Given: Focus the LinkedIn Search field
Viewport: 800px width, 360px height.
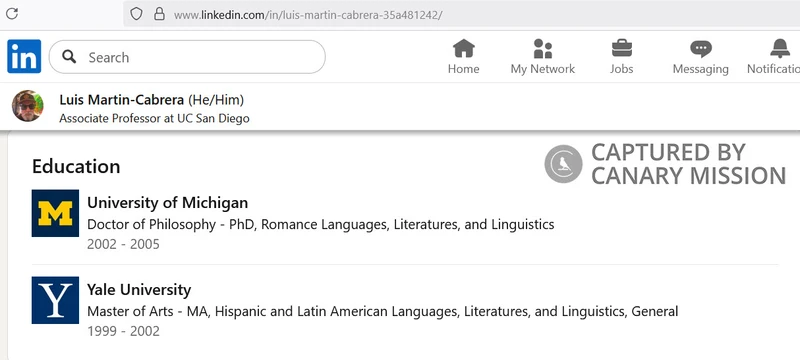Looking at the screenshot, I should [187, 57].
